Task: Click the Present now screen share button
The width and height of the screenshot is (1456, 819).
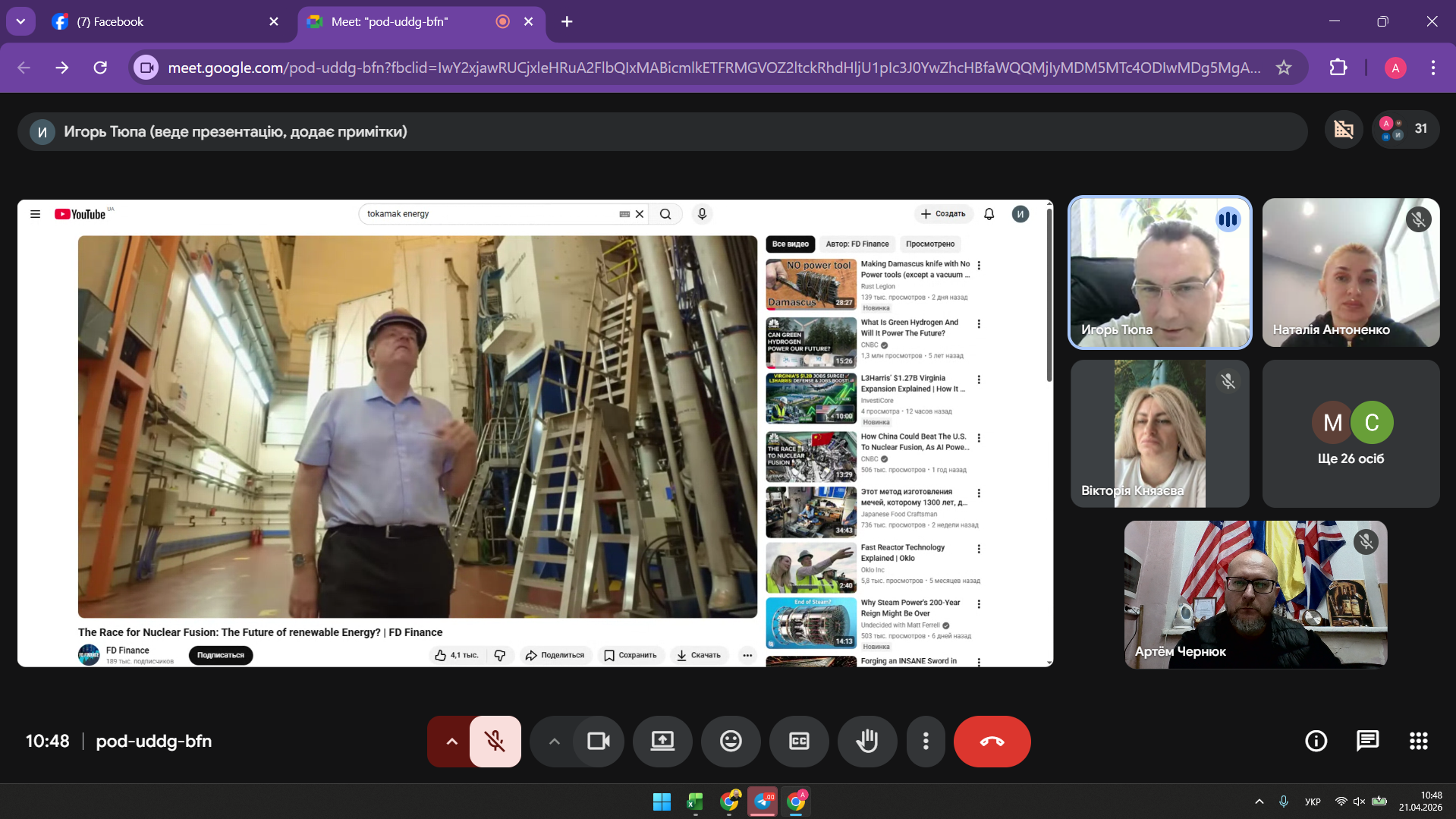Action: tap(662, 741)
